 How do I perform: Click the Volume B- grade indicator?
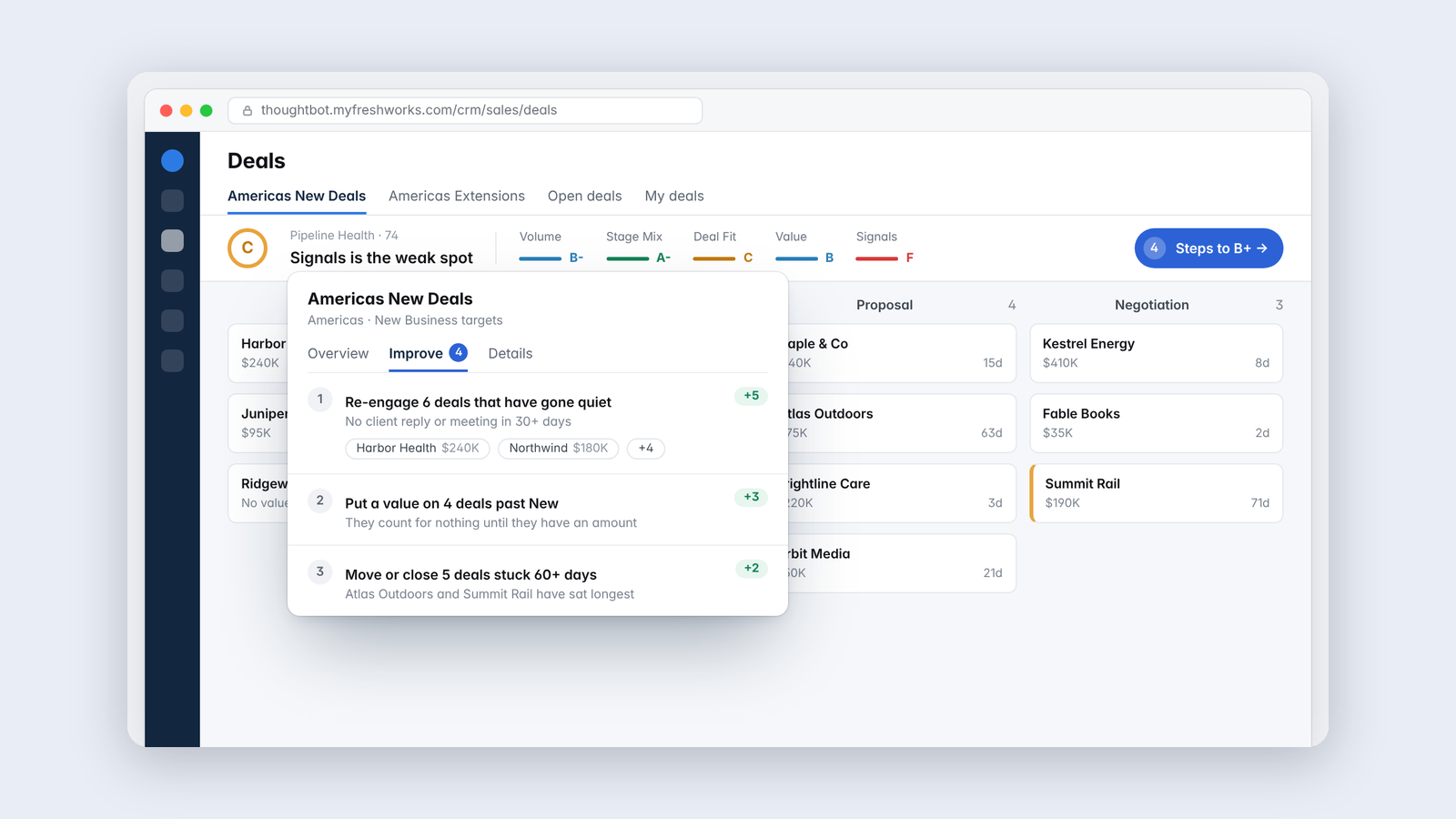click(x=551, y=248)
